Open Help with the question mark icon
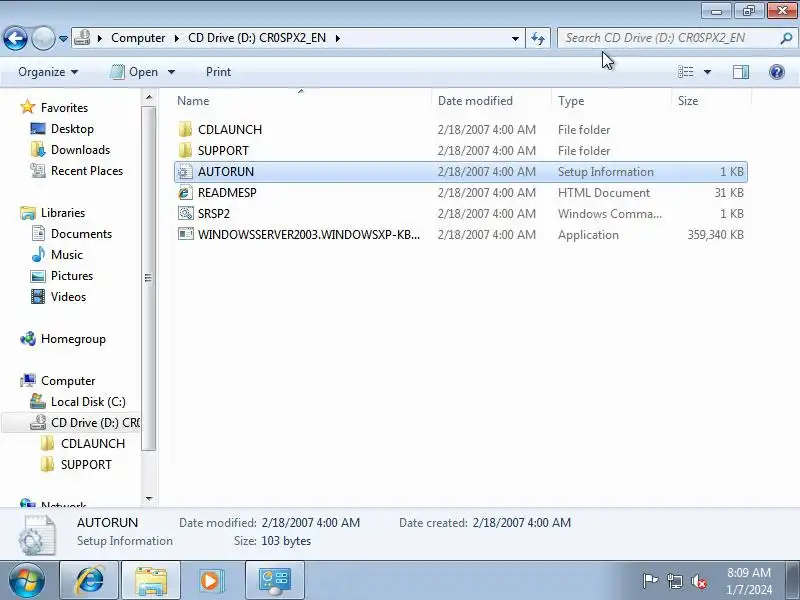Screen dimensions: 800x600 [x=777, y=72]
